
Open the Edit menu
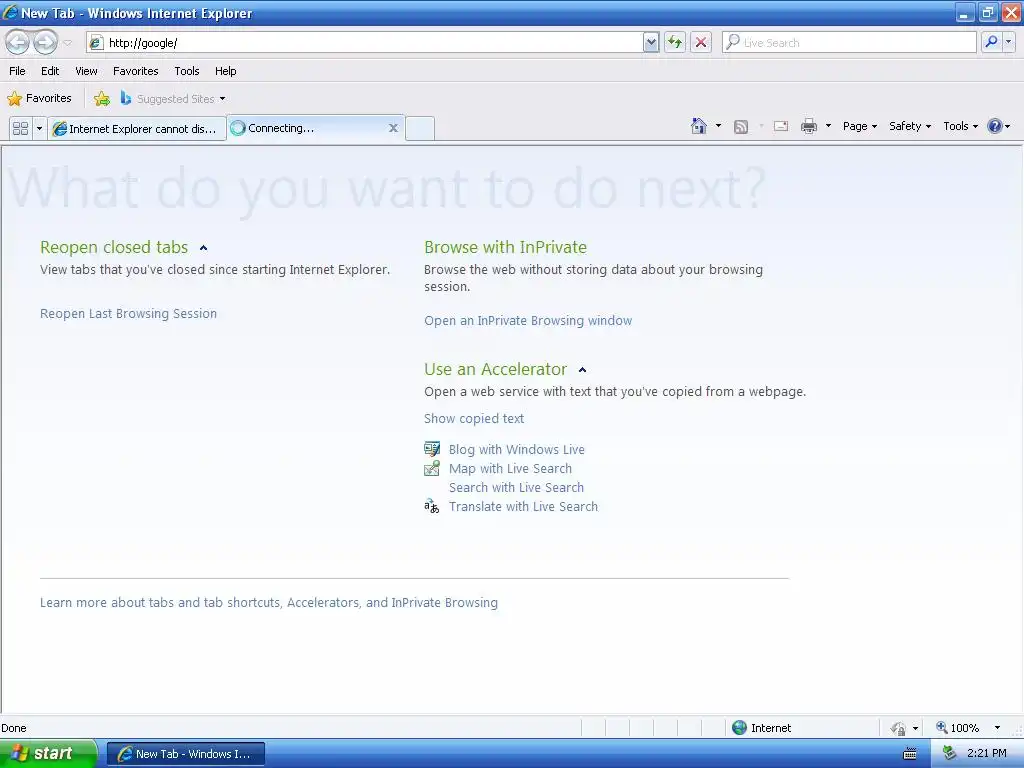pos(50,71)
